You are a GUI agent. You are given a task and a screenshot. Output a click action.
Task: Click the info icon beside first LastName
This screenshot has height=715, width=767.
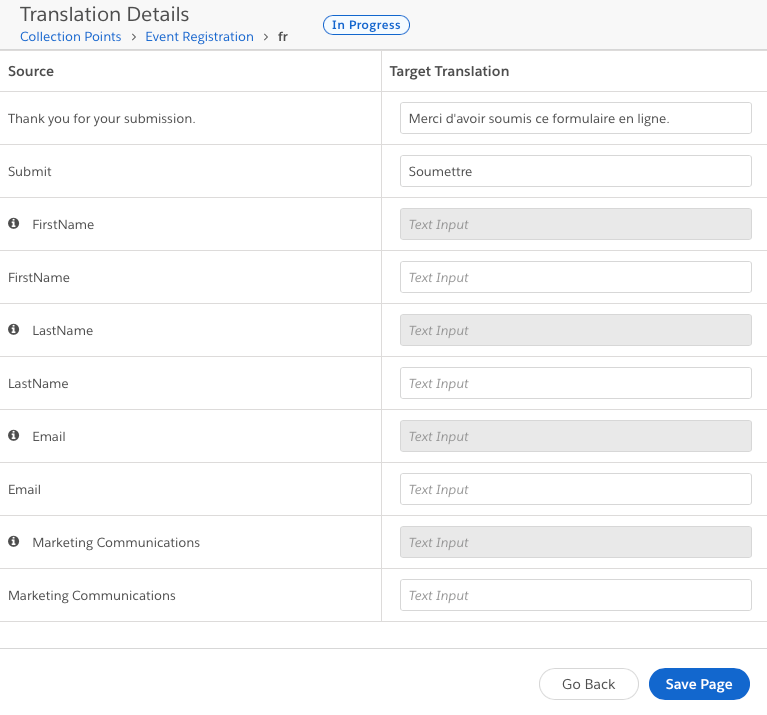pos(14,330)
